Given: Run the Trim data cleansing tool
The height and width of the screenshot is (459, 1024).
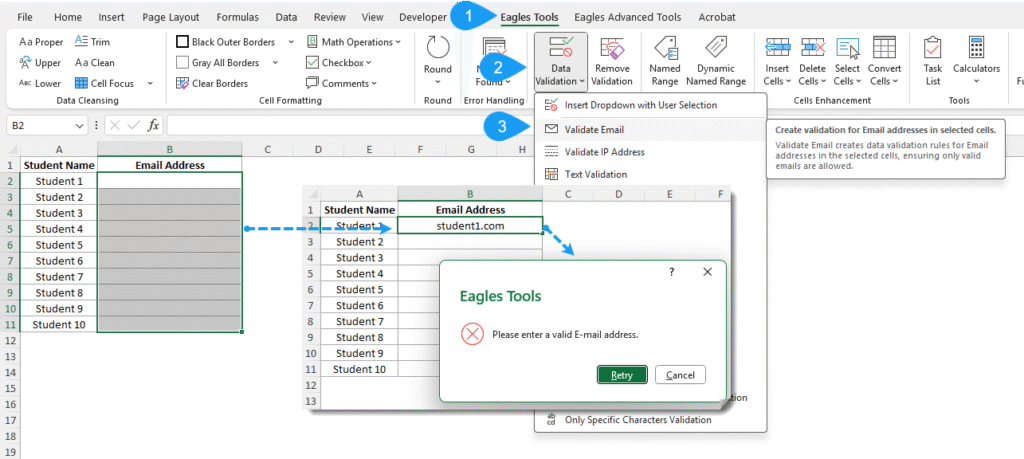Looking at the screenshot, I should [x=92, y=42].
